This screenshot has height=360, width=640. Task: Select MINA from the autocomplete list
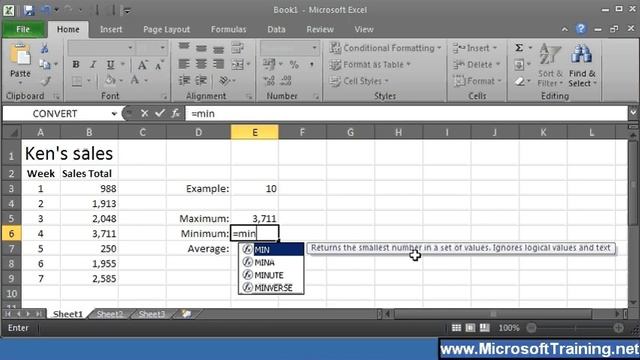tap(271, 262)
